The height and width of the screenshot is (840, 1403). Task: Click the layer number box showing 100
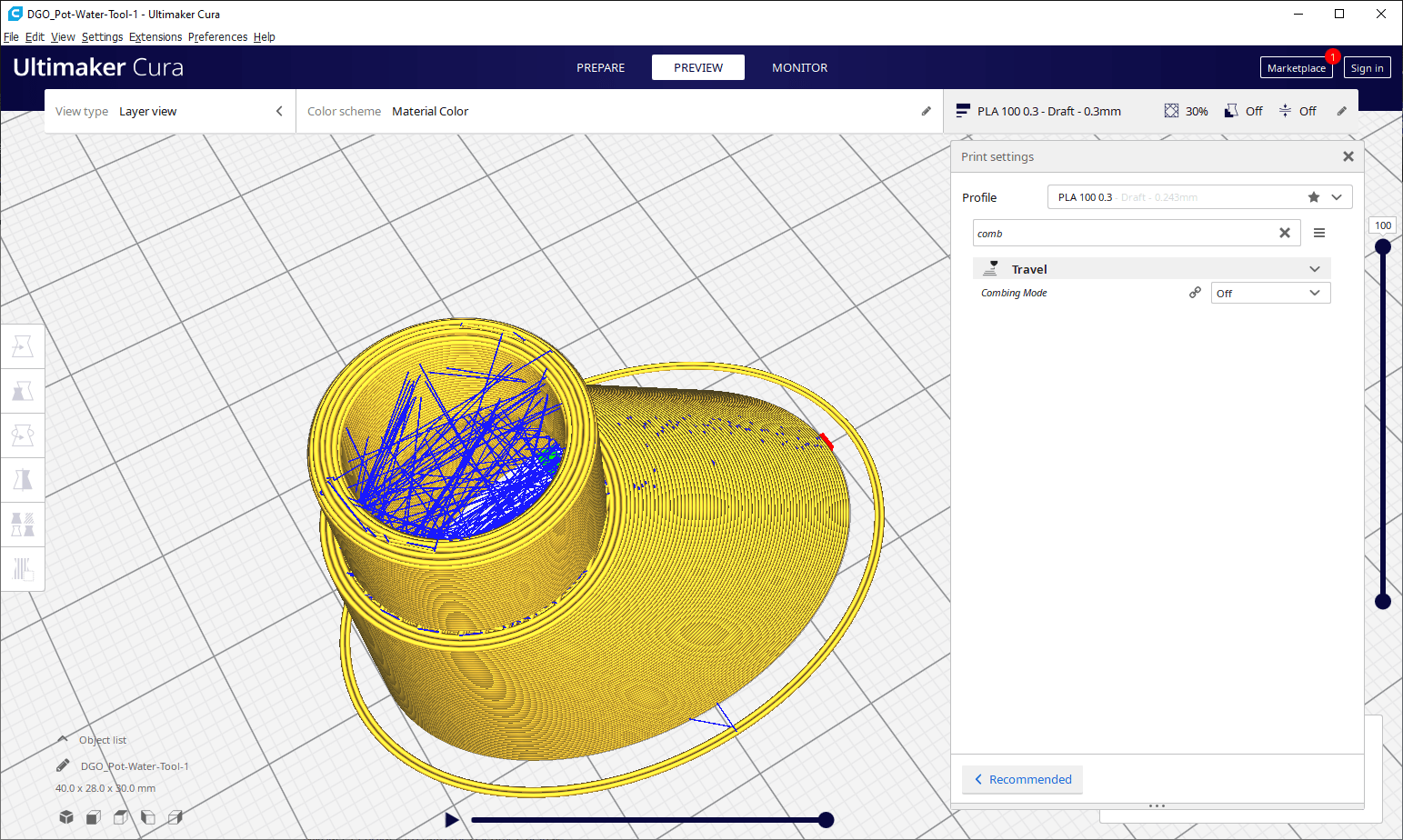[x=1383, y=225]
